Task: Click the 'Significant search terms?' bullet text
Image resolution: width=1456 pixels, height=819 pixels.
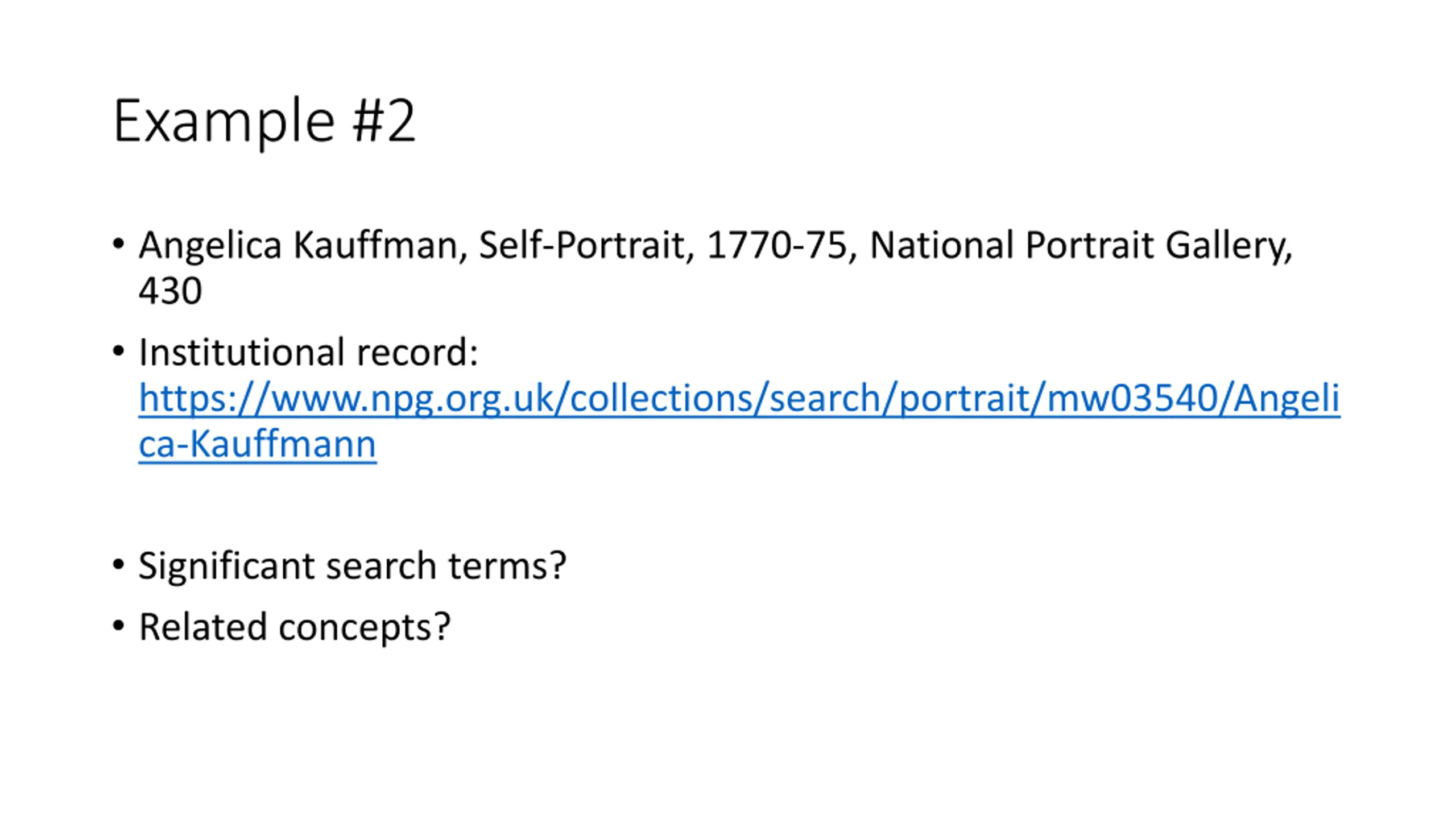Action: point(352,566)
